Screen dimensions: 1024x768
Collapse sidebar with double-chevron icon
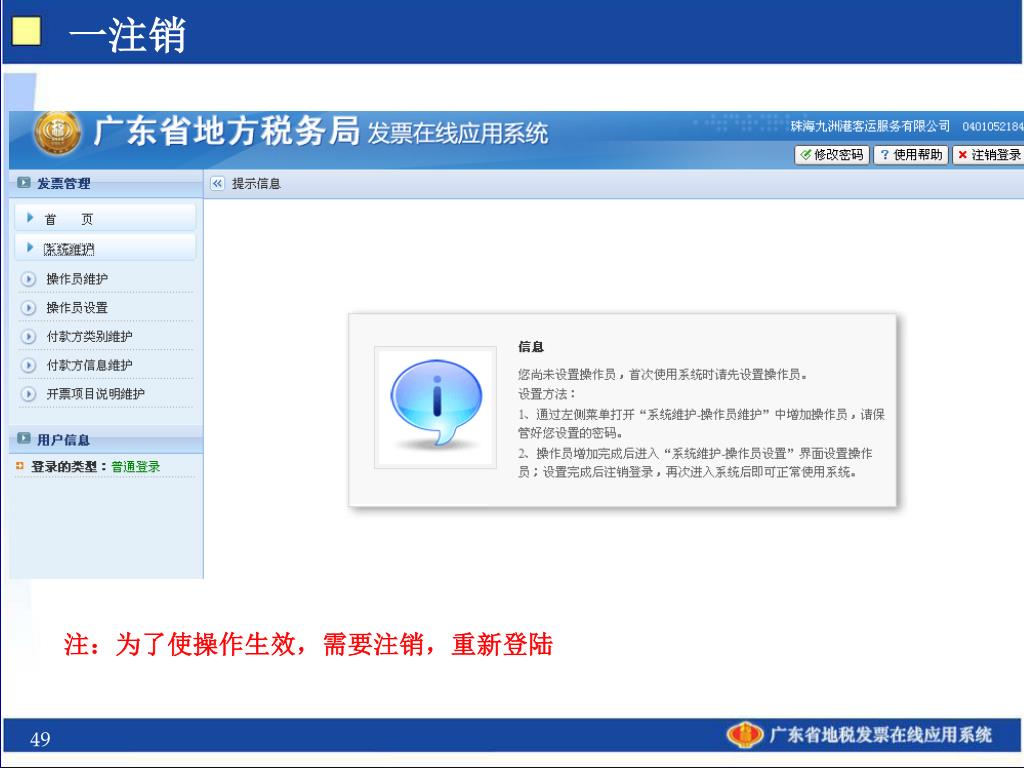click(217, 184)
